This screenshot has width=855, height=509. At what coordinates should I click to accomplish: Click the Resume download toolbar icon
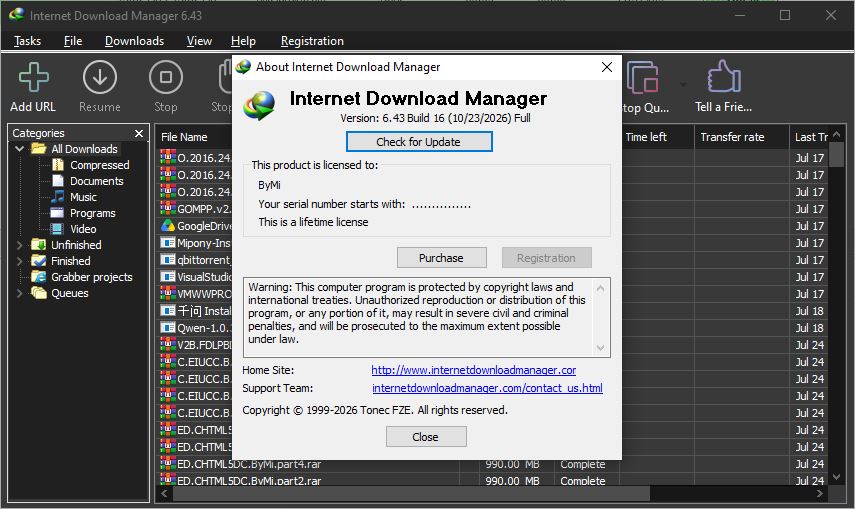(x=100, y=77)
